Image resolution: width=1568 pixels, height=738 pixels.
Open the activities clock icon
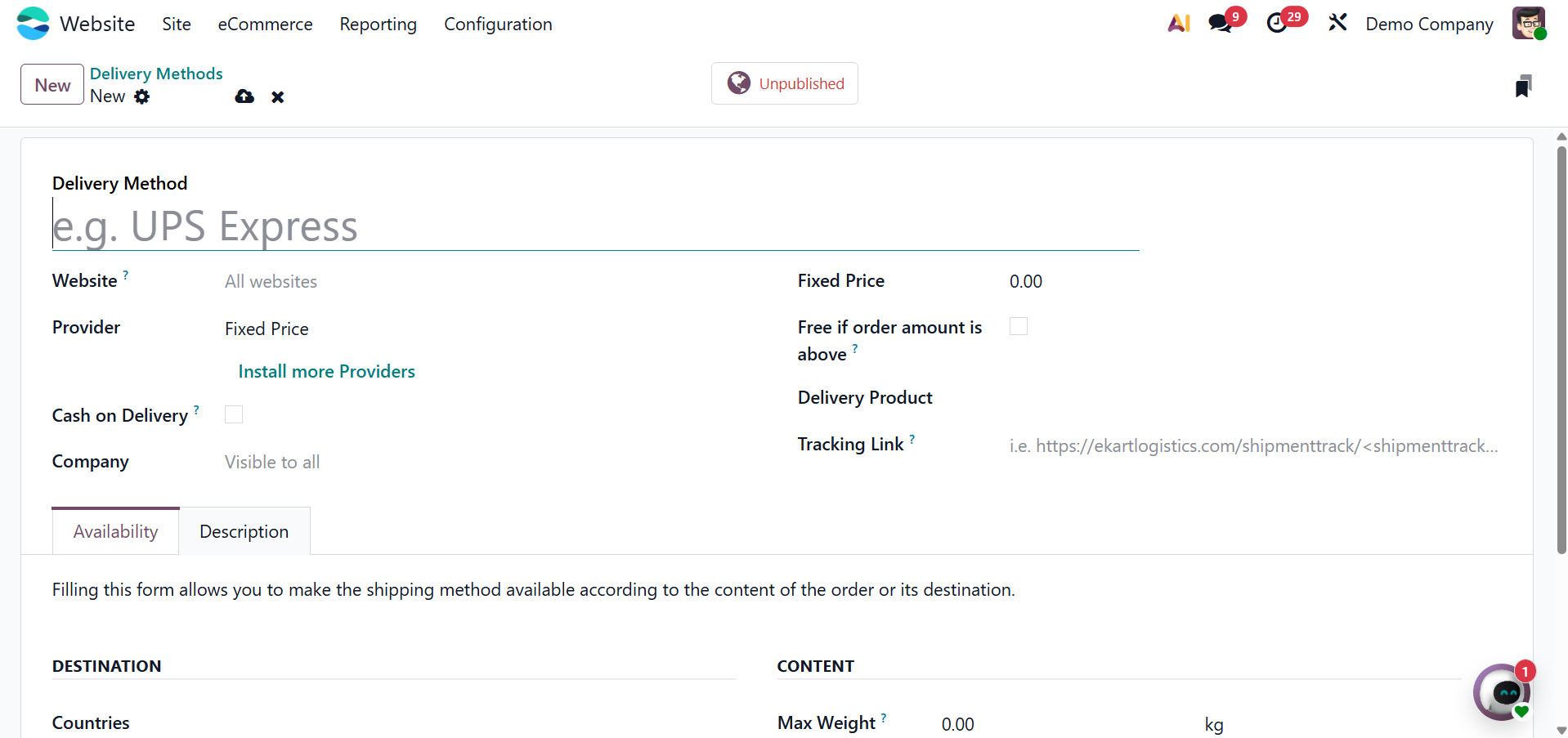(x=1277, y=24)
